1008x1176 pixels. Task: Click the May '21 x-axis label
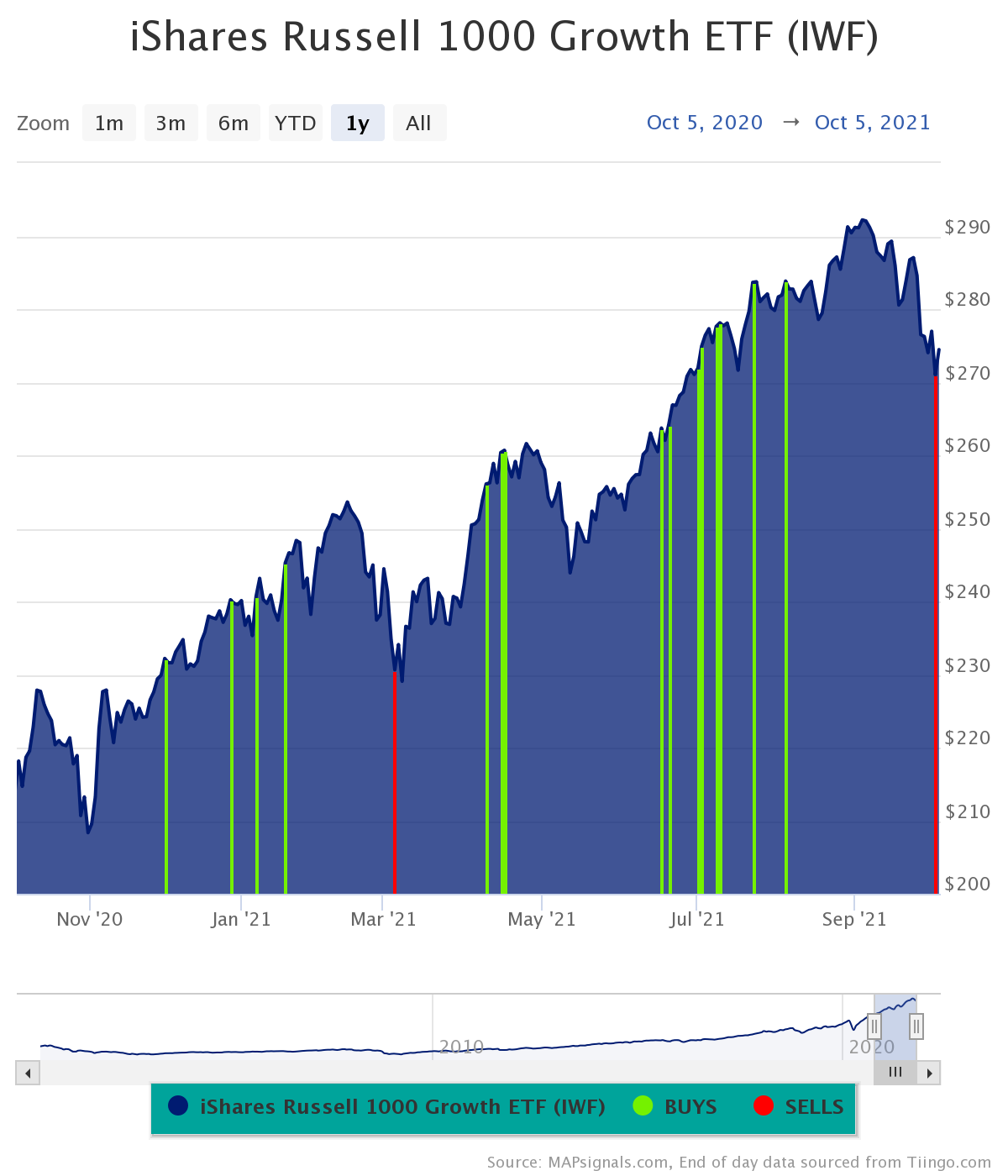[x=542, y=919]
